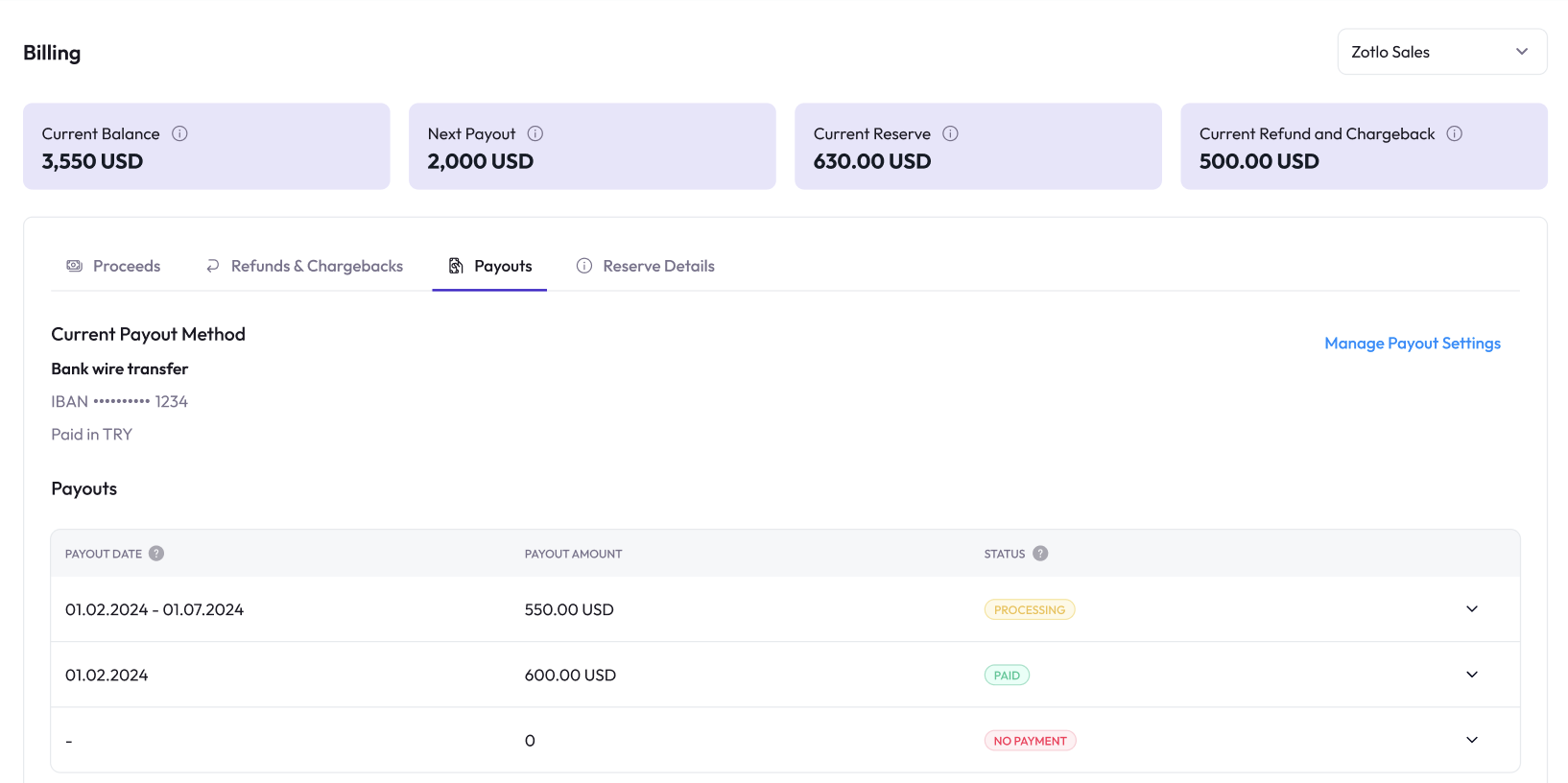This screenshot has height=783, width=1568.
Task: Click the Processing status badge
Action: (x=1030, y=609)
